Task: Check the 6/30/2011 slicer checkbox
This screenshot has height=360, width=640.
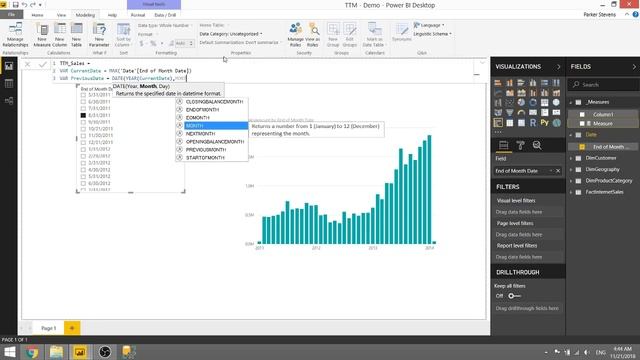Action: click(83, 102)
